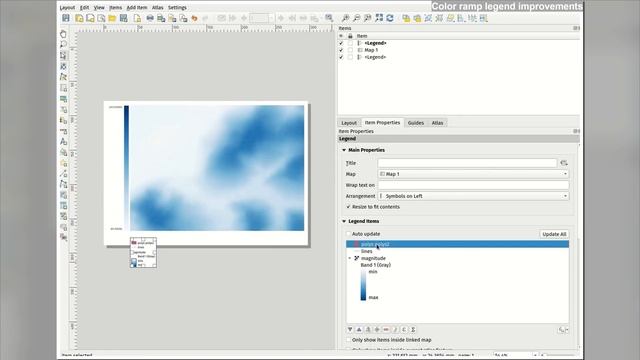Click the Move item up arrow below legend list
640x360 pixels.
coord(359,329)
